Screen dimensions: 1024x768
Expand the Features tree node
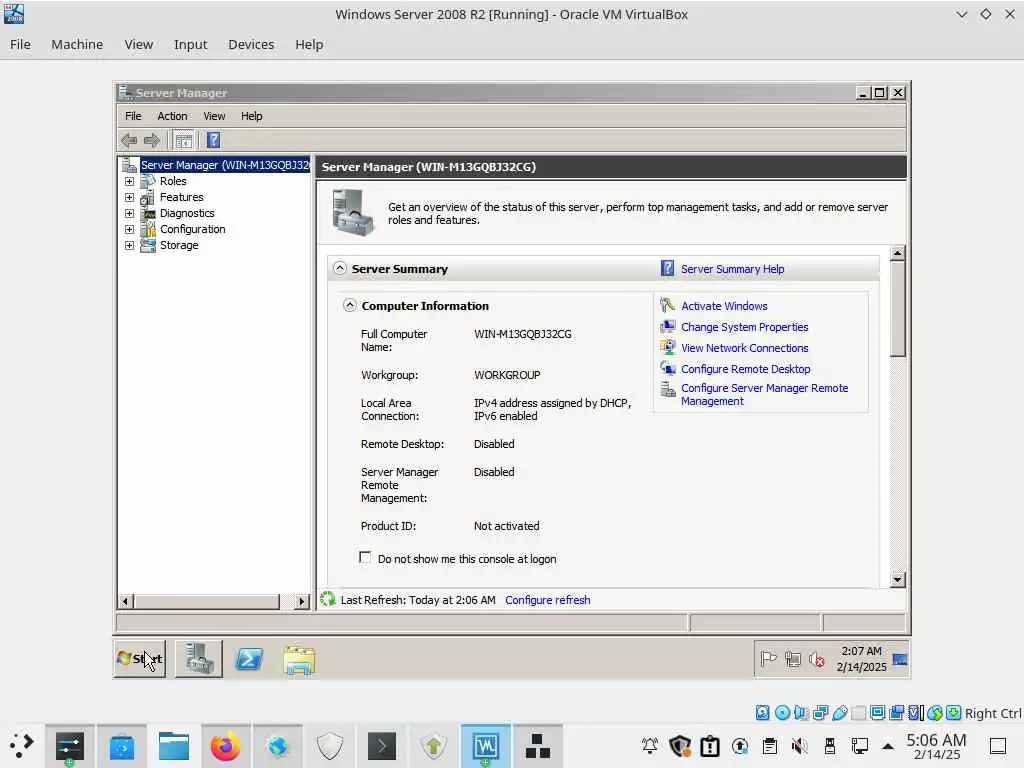[x=129, y=197]
